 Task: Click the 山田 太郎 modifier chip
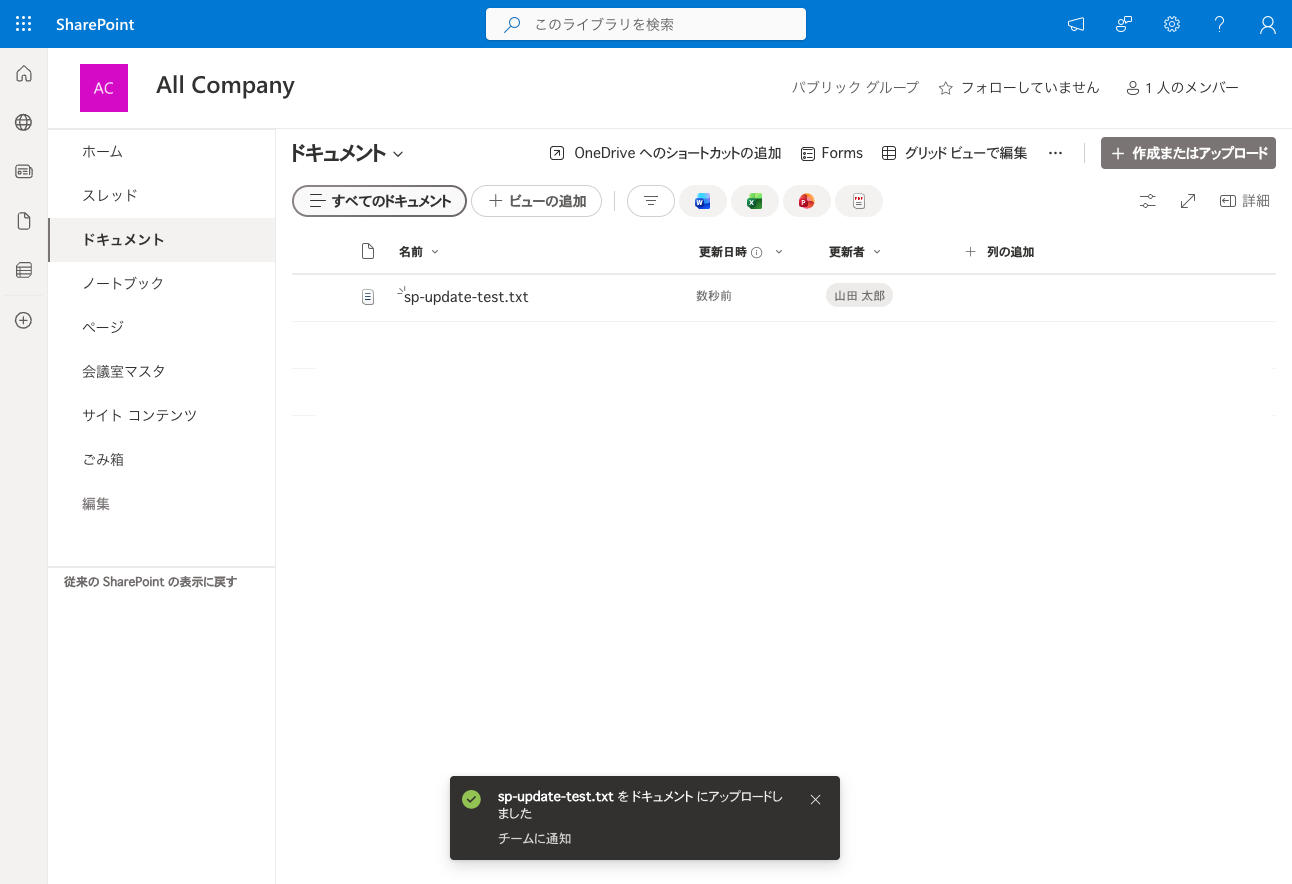859,296
